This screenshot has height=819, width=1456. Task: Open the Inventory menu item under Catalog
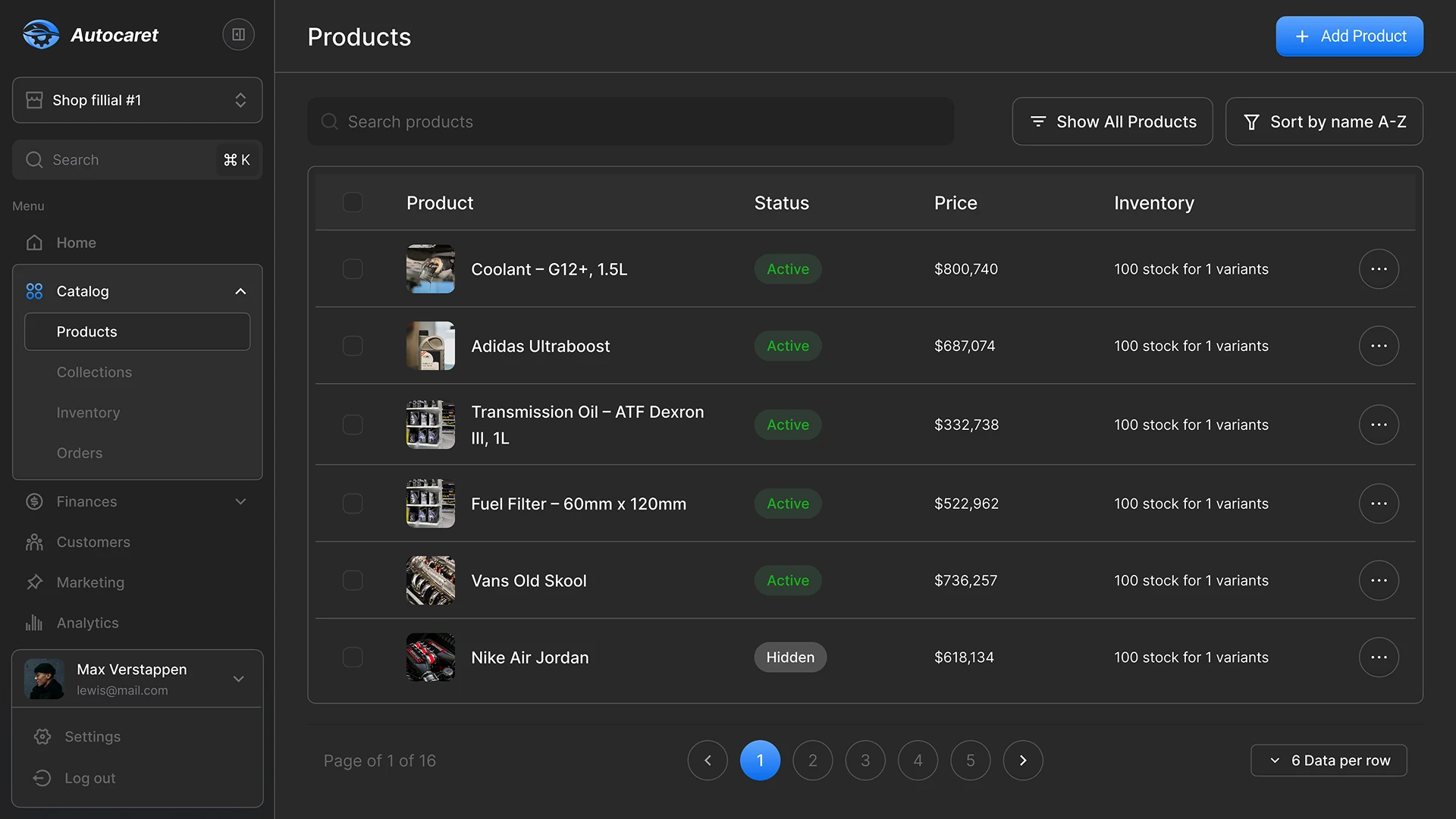[x=88, y=412]
